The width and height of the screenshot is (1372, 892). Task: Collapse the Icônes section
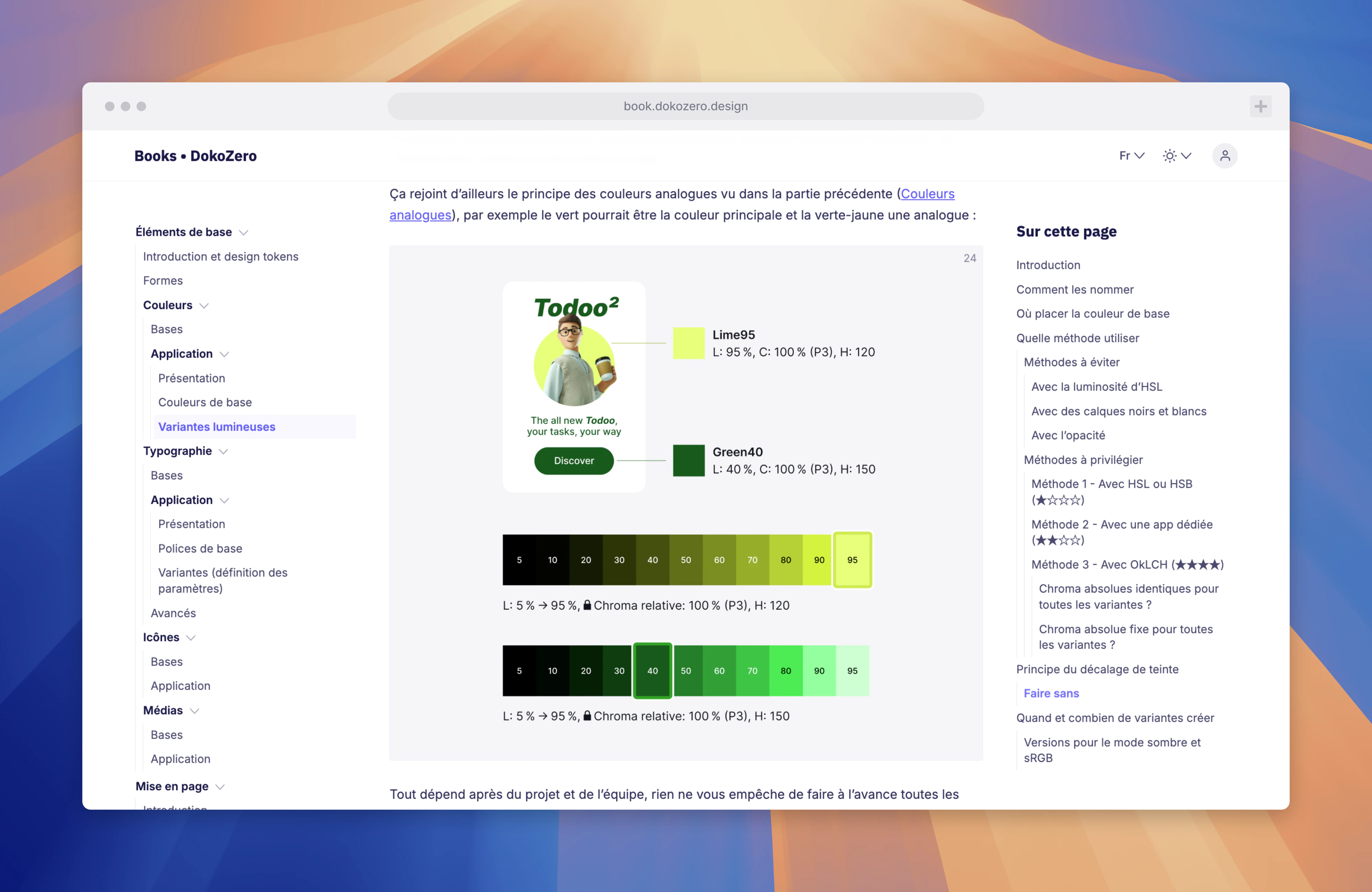click(x=191, y=638)
